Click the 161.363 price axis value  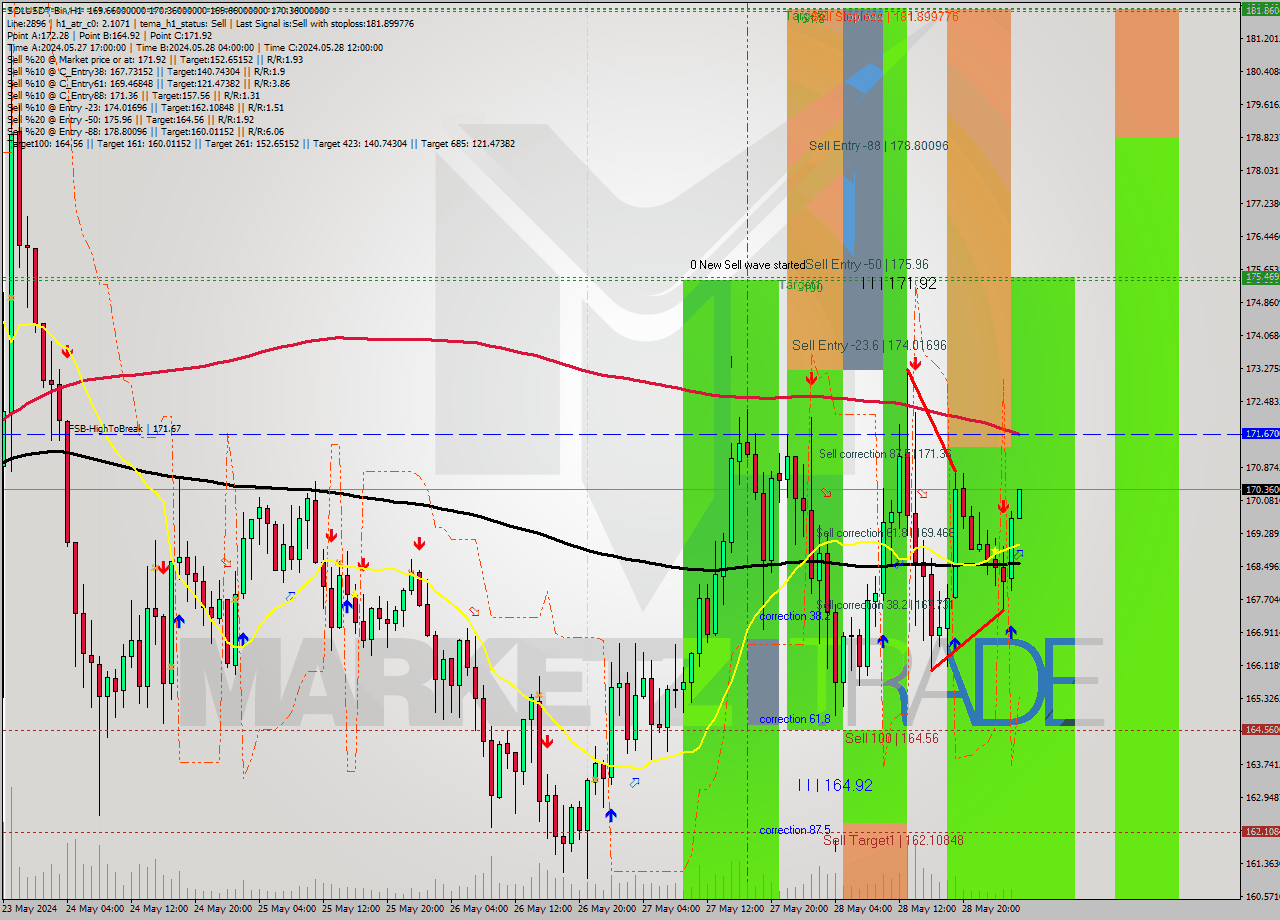pos(1261,863)
